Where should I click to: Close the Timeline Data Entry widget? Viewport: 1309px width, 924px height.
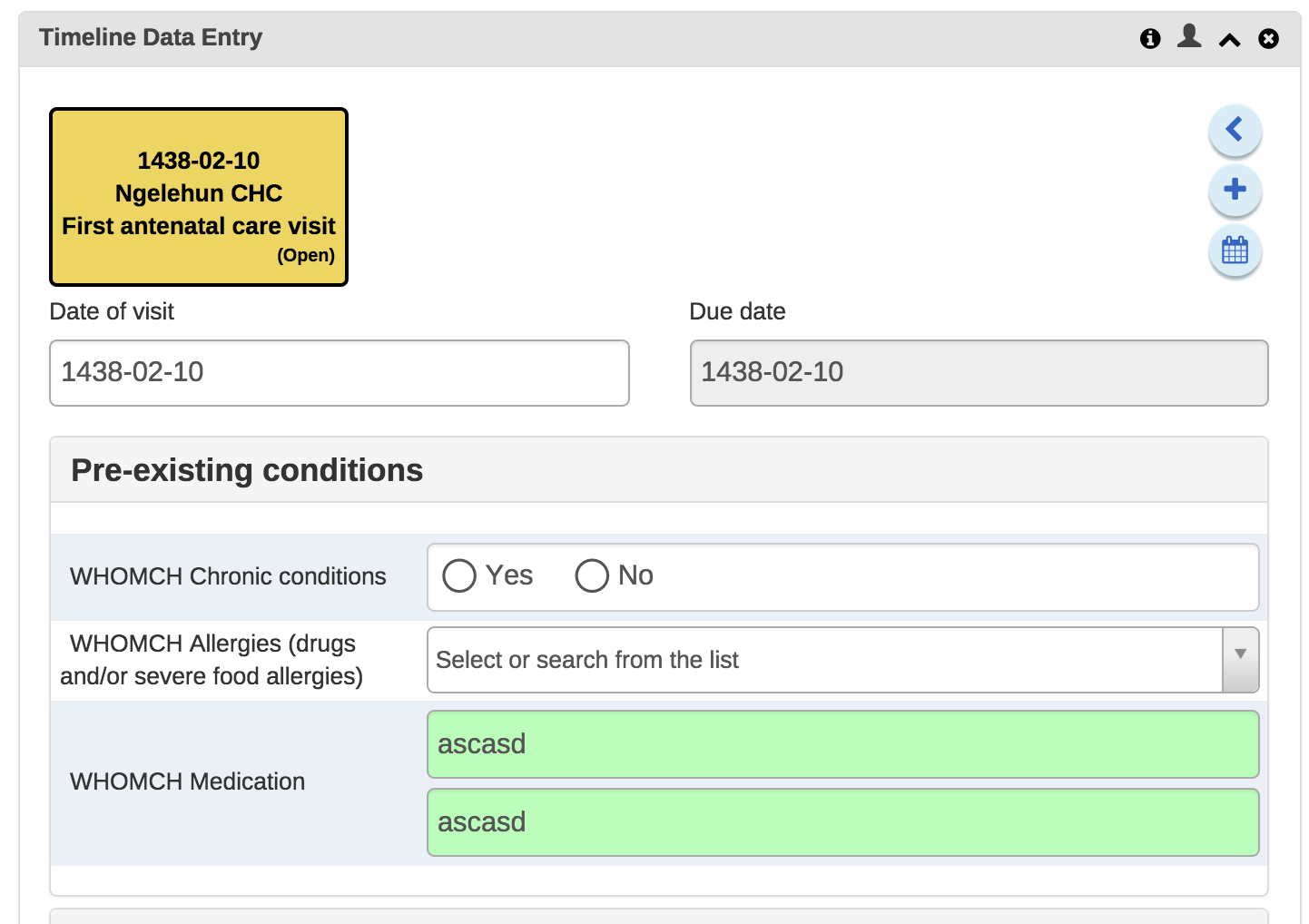[x=1269, y=38]
